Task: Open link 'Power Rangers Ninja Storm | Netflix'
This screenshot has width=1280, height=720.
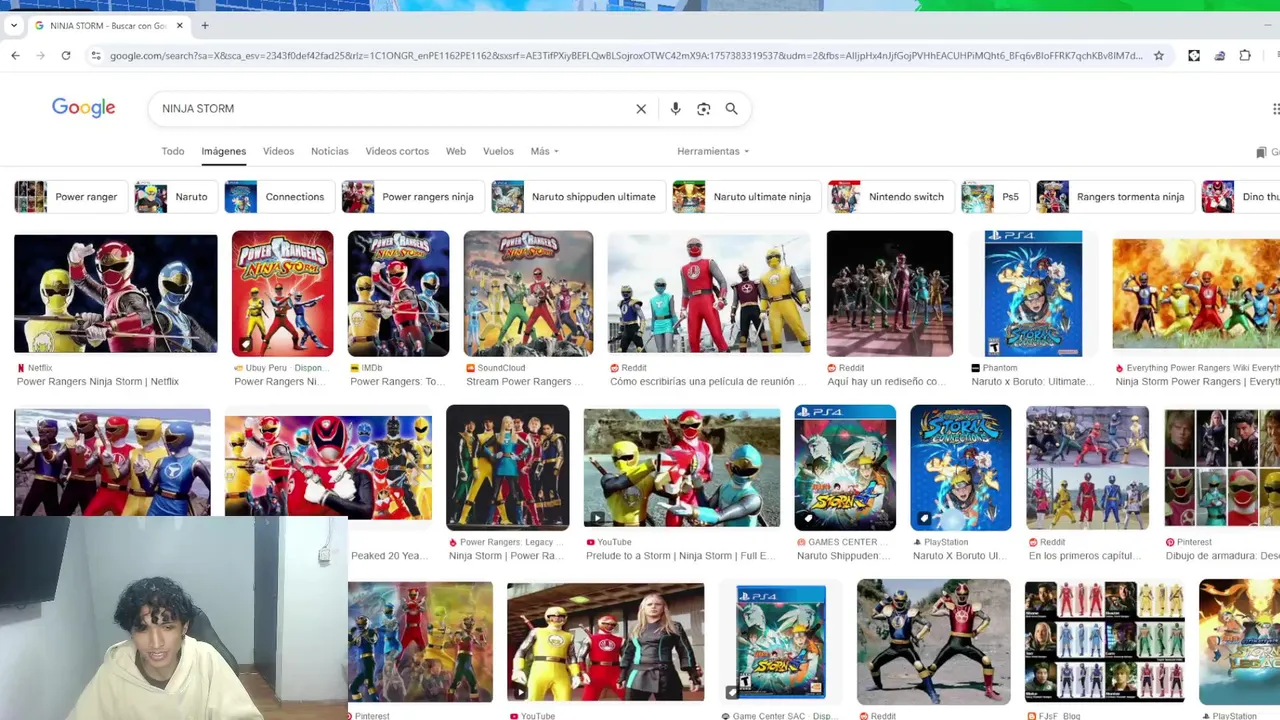Action: point(98,382)
